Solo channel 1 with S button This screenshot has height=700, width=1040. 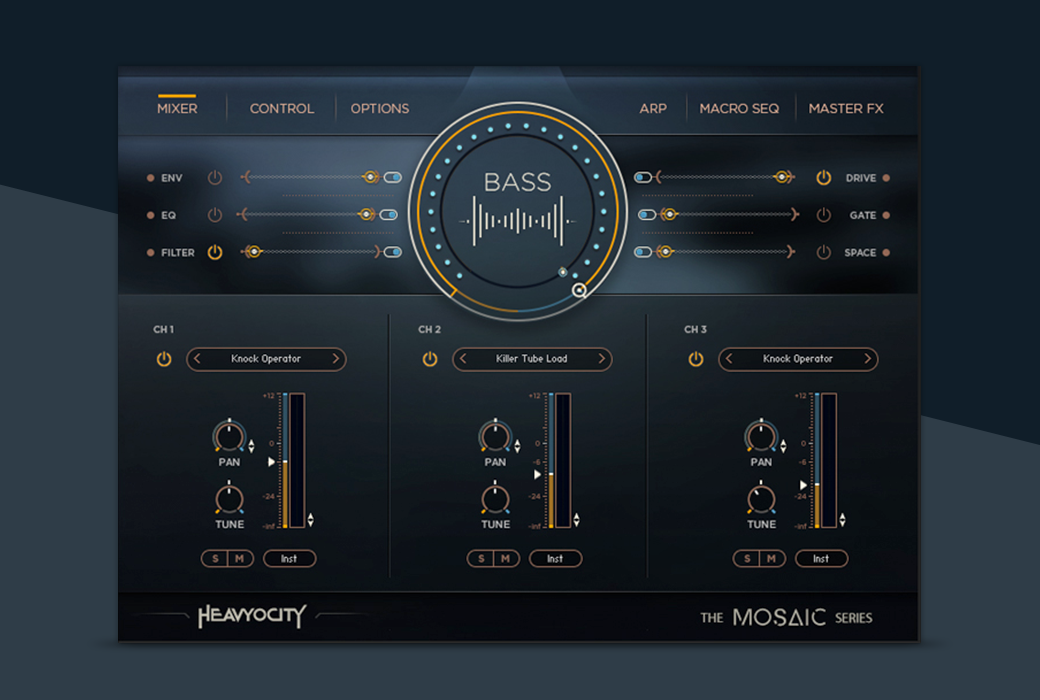(x=215, y=559)
